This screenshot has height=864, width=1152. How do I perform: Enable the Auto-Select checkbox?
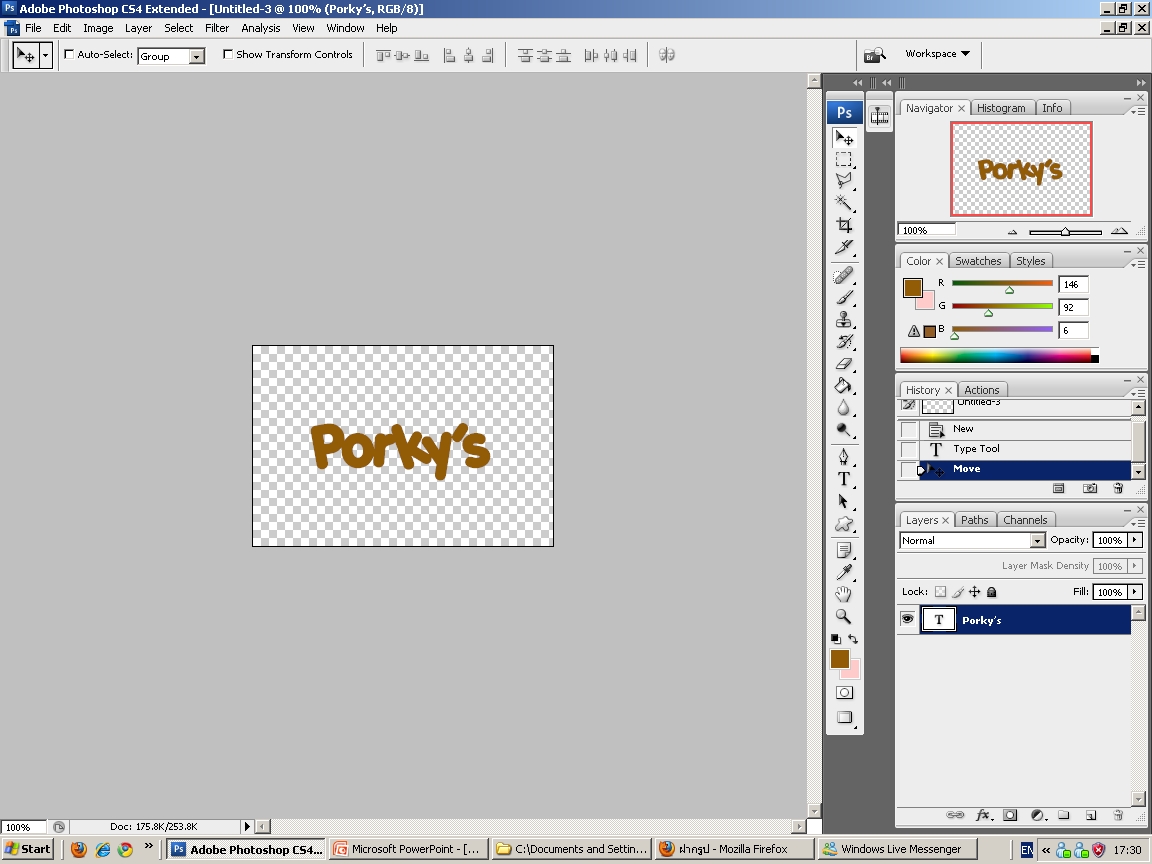[x=69, y=54]
